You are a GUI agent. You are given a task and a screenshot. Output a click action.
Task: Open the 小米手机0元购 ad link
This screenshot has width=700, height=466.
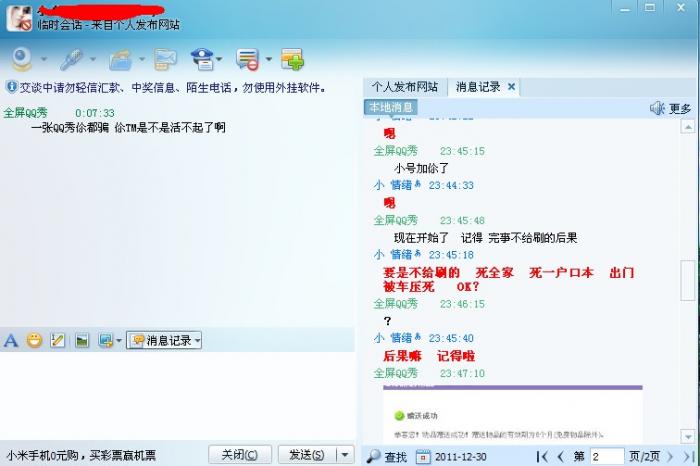click(81, 455)
